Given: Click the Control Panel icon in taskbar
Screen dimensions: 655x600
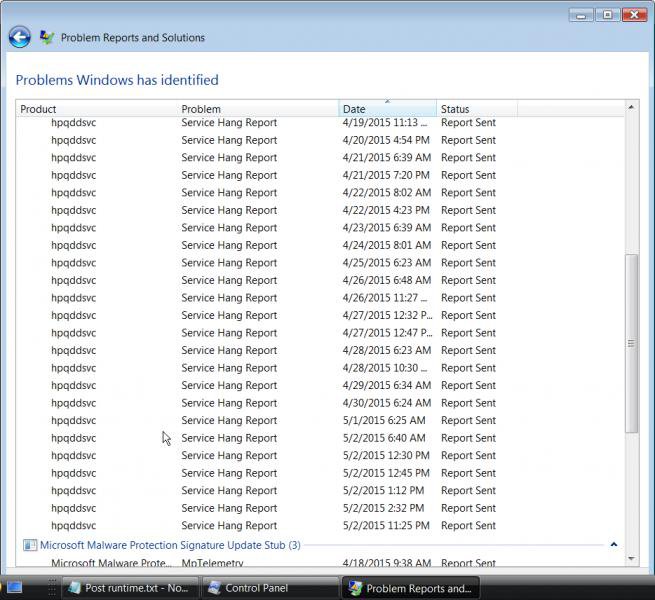Looking at the screenshot, I should (x=215, y=588).
